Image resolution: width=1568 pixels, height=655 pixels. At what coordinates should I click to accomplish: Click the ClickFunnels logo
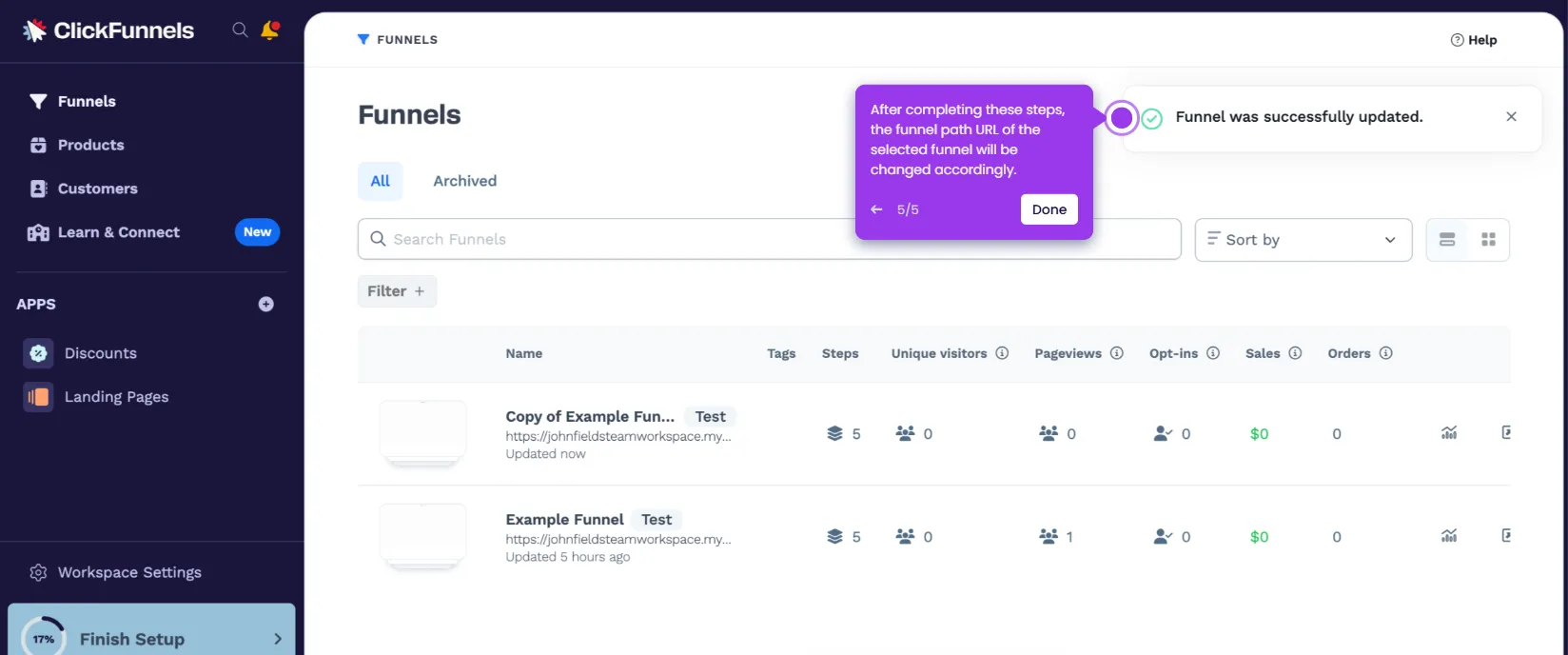pyautogui.click(x=108, y=30)
